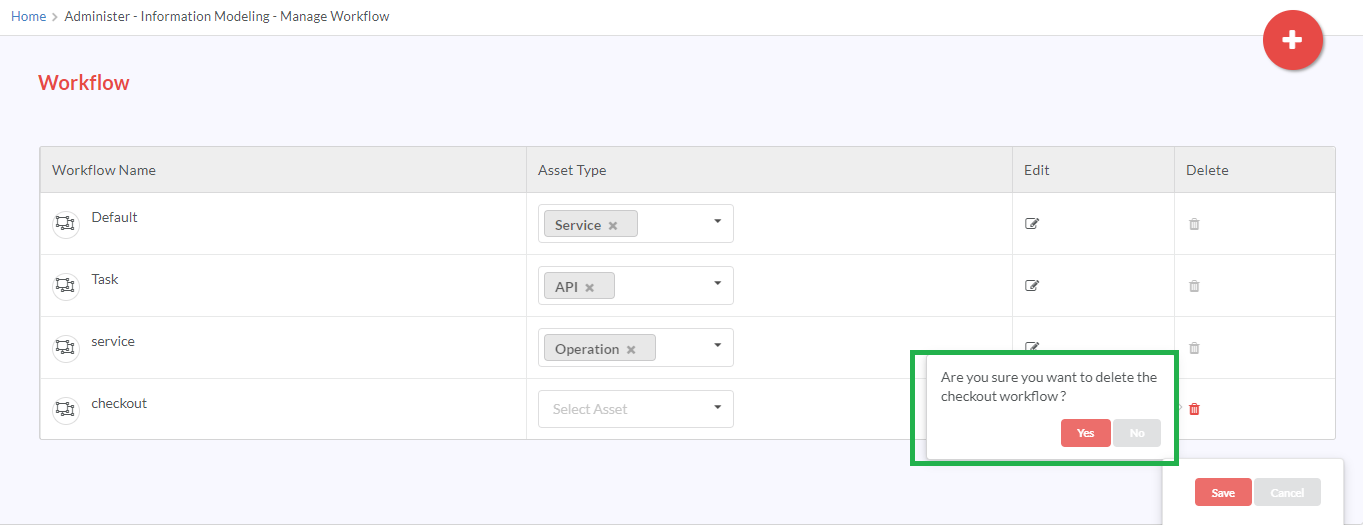Remove the API asset tag

coord(590,288)
